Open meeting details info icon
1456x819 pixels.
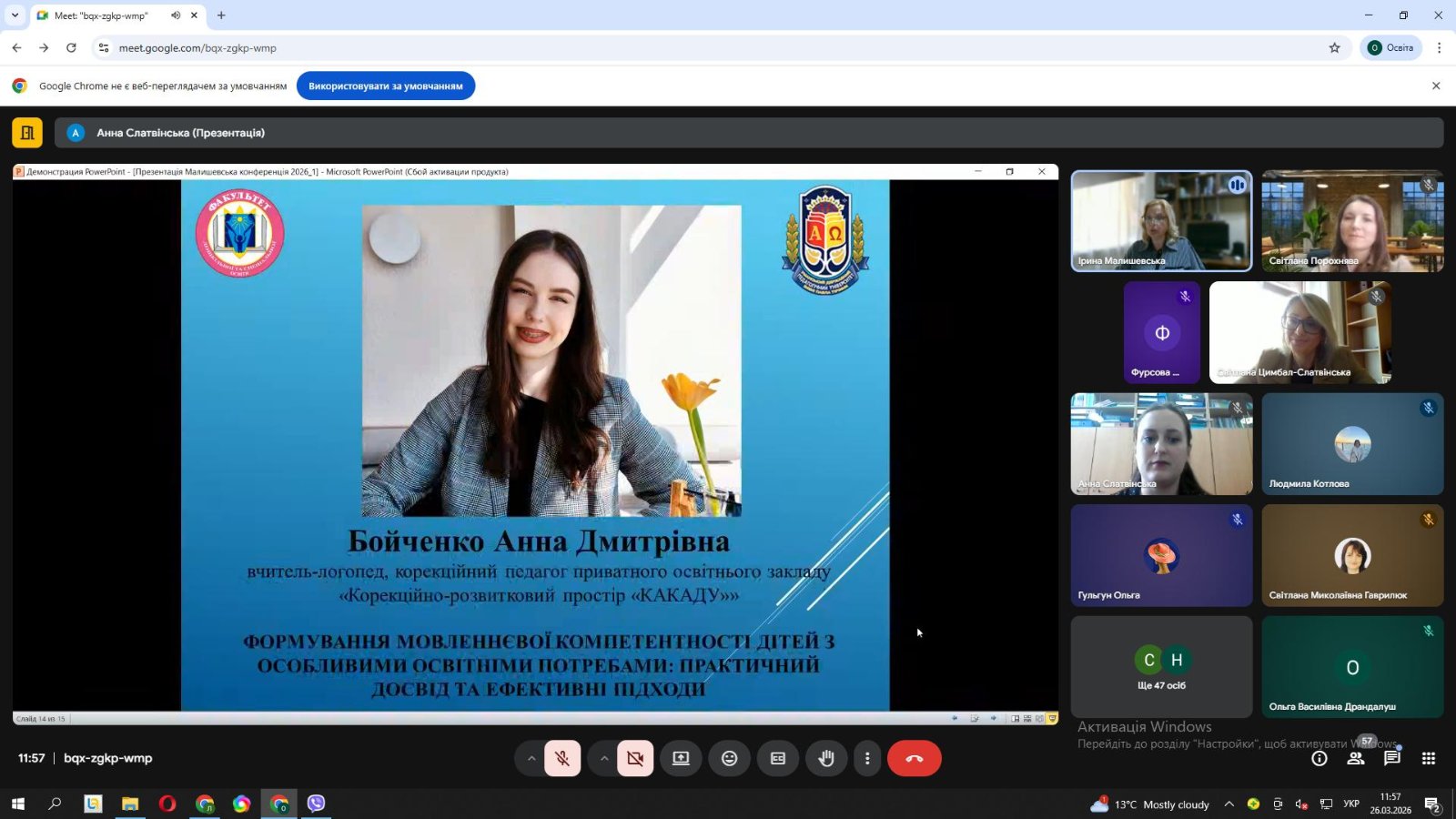[1319, 758]
